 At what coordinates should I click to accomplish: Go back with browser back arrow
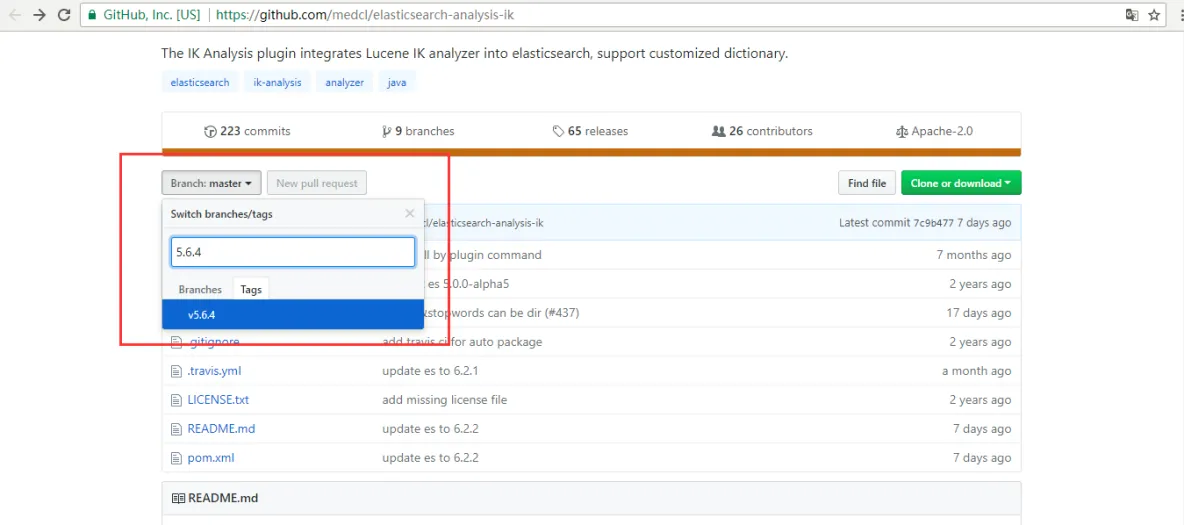point(14,14)
